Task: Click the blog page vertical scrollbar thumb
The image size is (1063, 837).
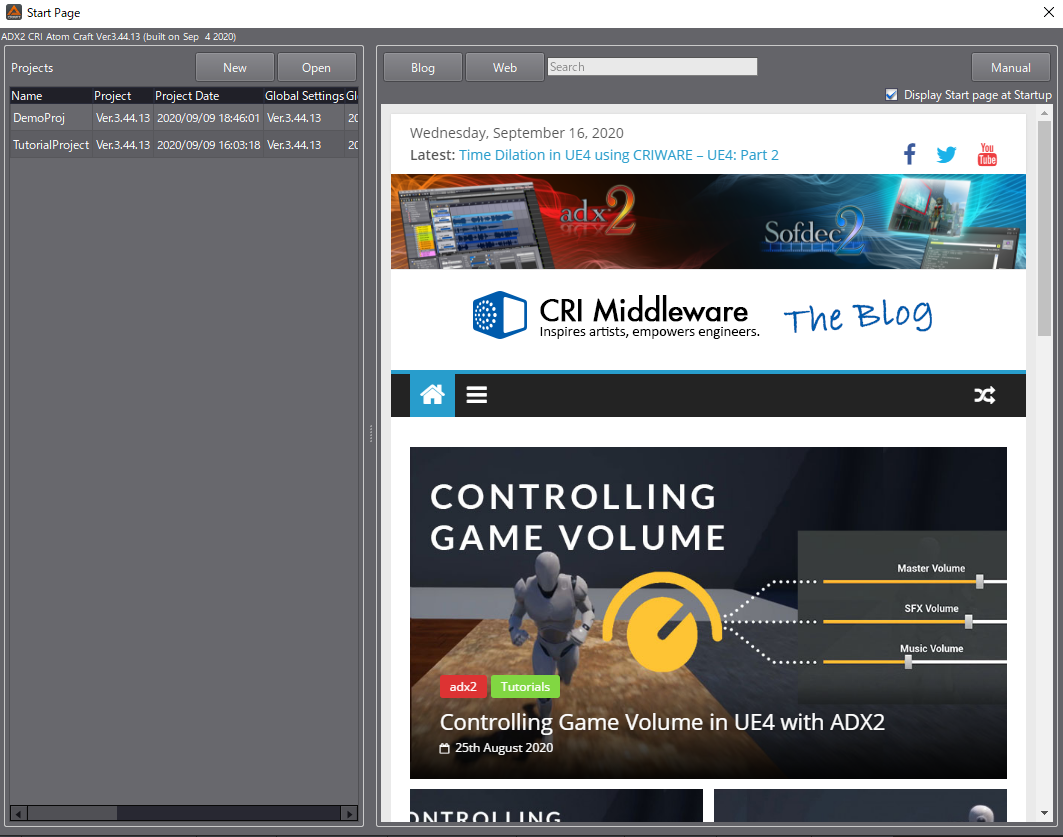Action: point(1044,228)
